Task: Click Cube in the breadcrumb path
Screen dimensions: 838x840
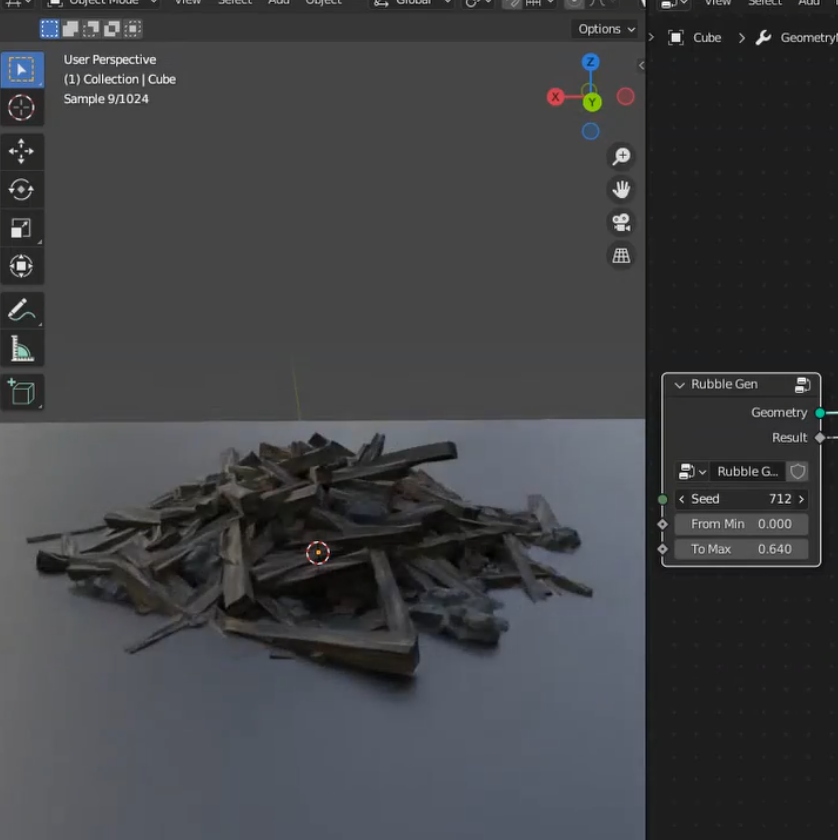Action: [706, 38]
